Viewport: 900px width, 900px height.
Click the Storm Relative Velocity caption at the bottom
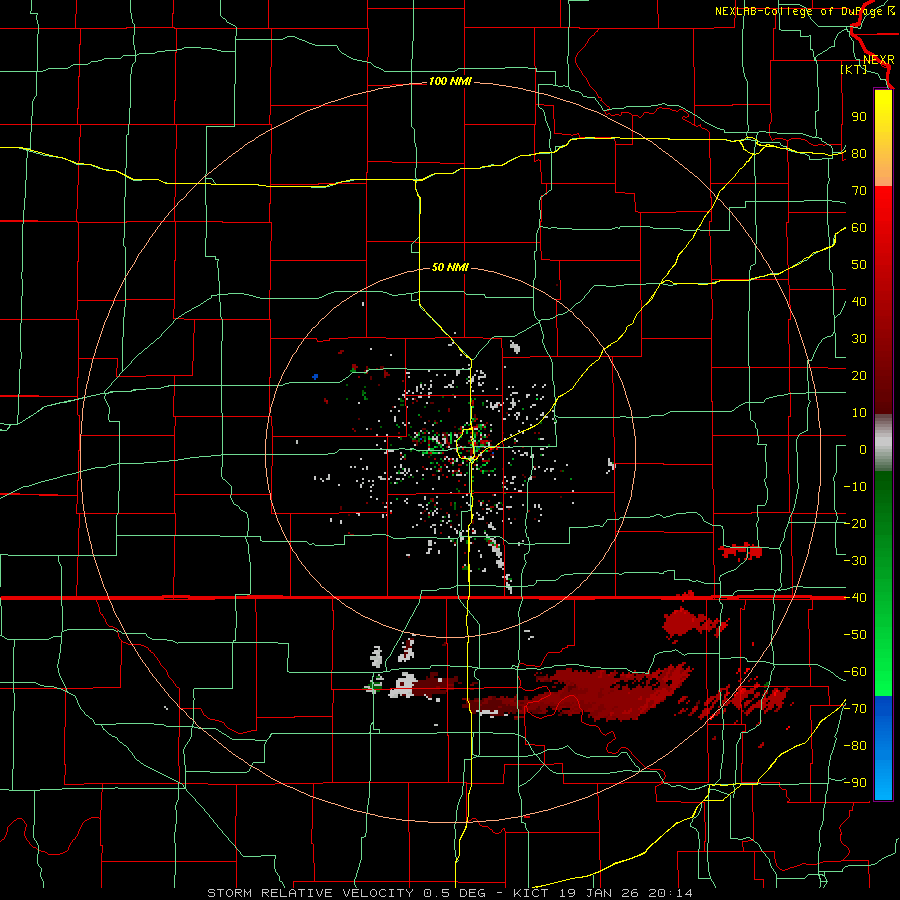tap(449, 893)
